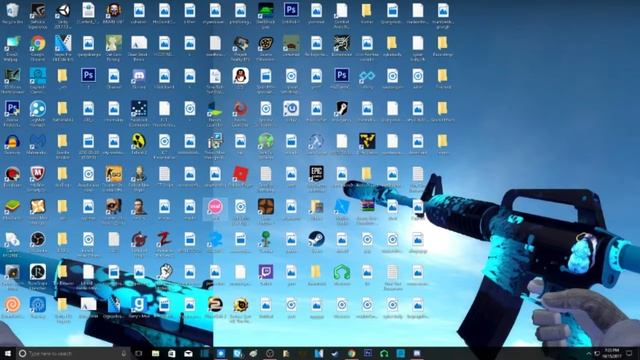Launch GeForce Experience from the desktop
Image resolution: width=640 pixels, height=360 pixels.
(x=38, y=11)
